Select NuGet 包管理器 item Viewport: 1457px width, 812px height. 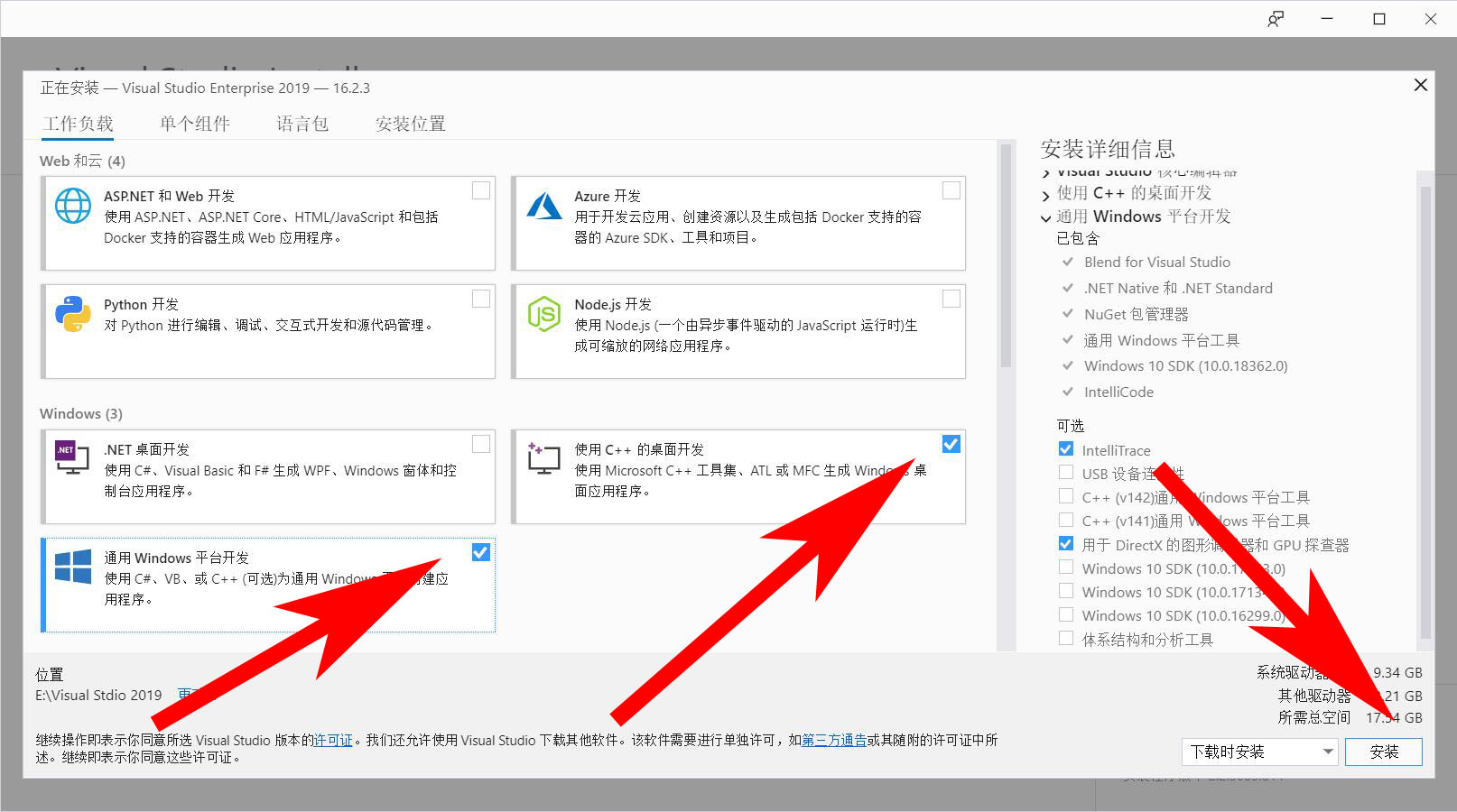pos(1137,314)
